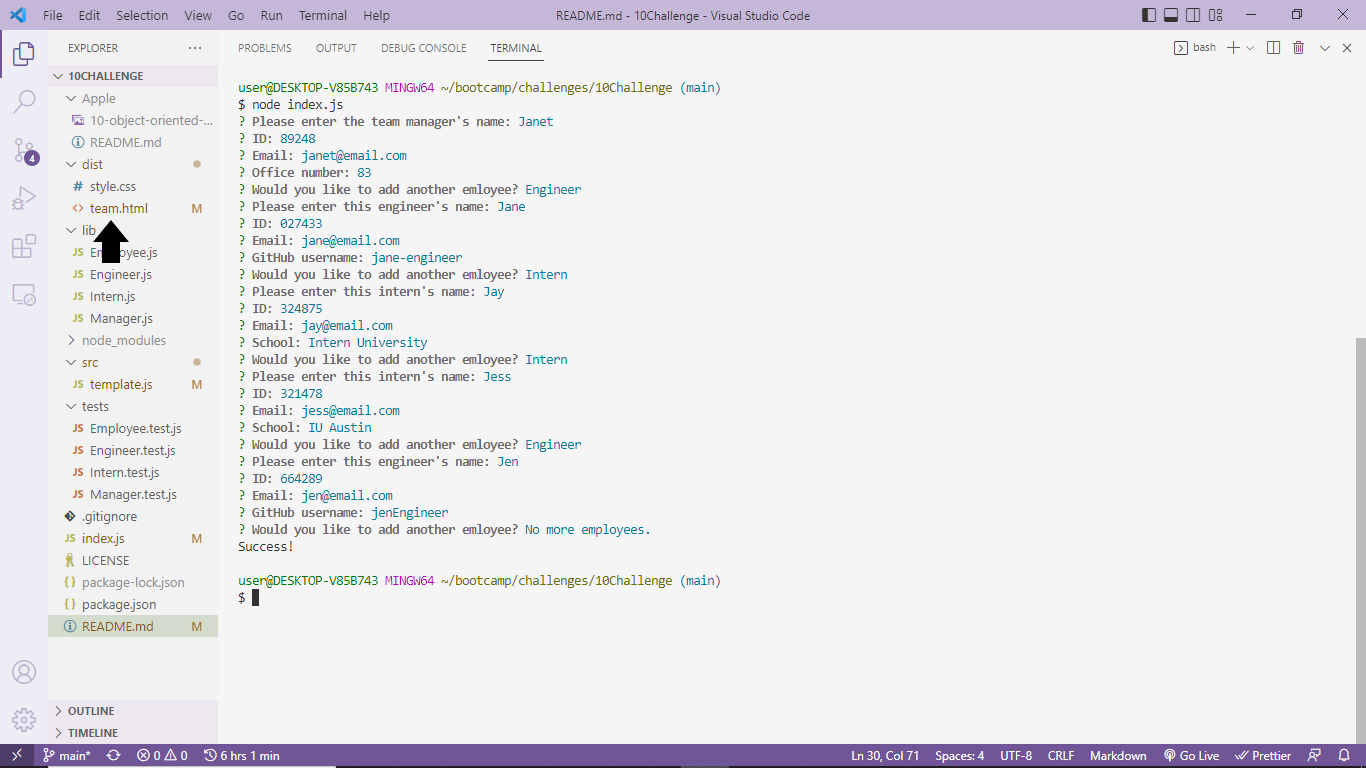Switch to the PROBLEMS tab

click(x=264, y=47)
